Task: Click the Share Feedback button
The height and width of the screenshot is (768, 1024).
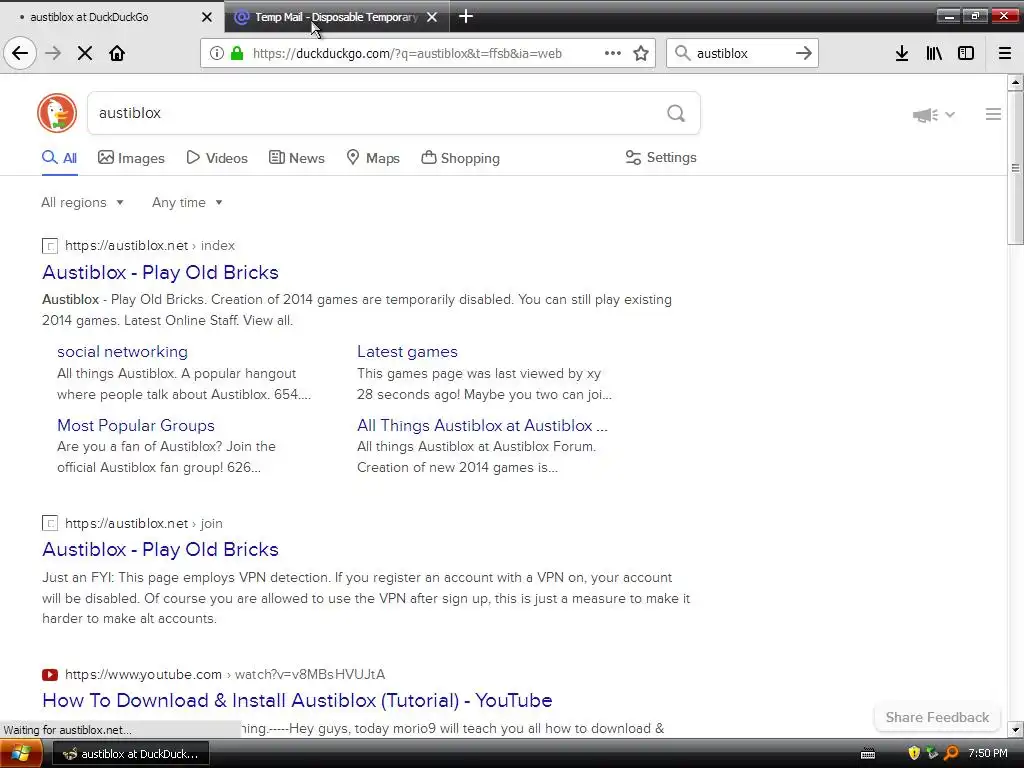Action: [937, 717]
